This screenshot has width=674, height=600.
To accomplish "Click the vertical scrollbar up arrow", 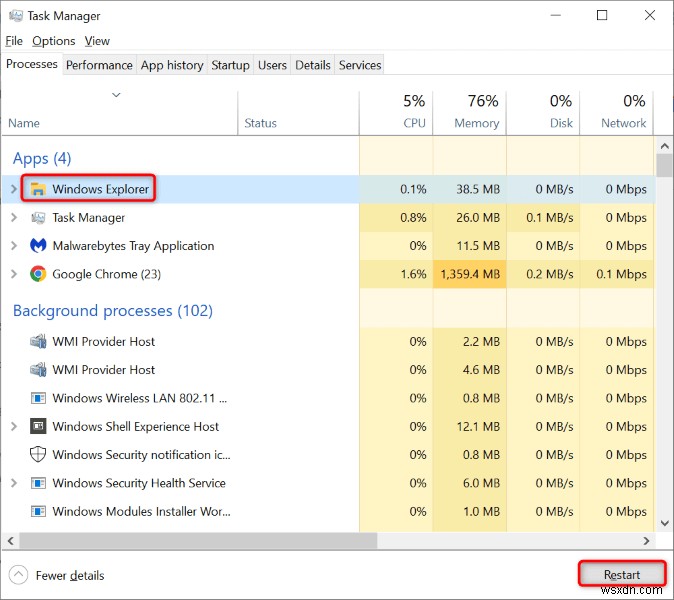I will click(x=665, y=146).
